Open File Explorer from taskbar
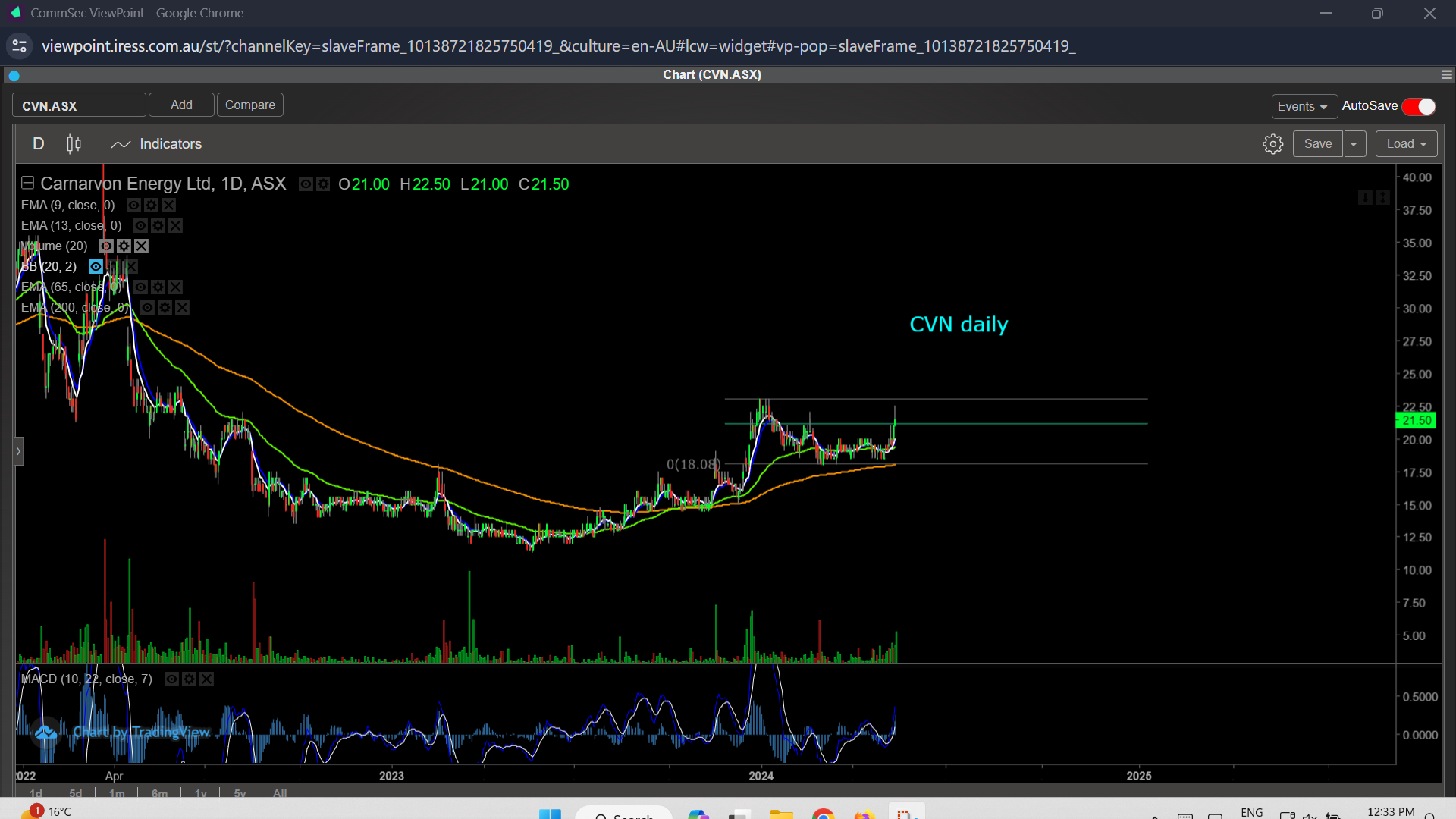The image size is (1456, 819). 781,814
